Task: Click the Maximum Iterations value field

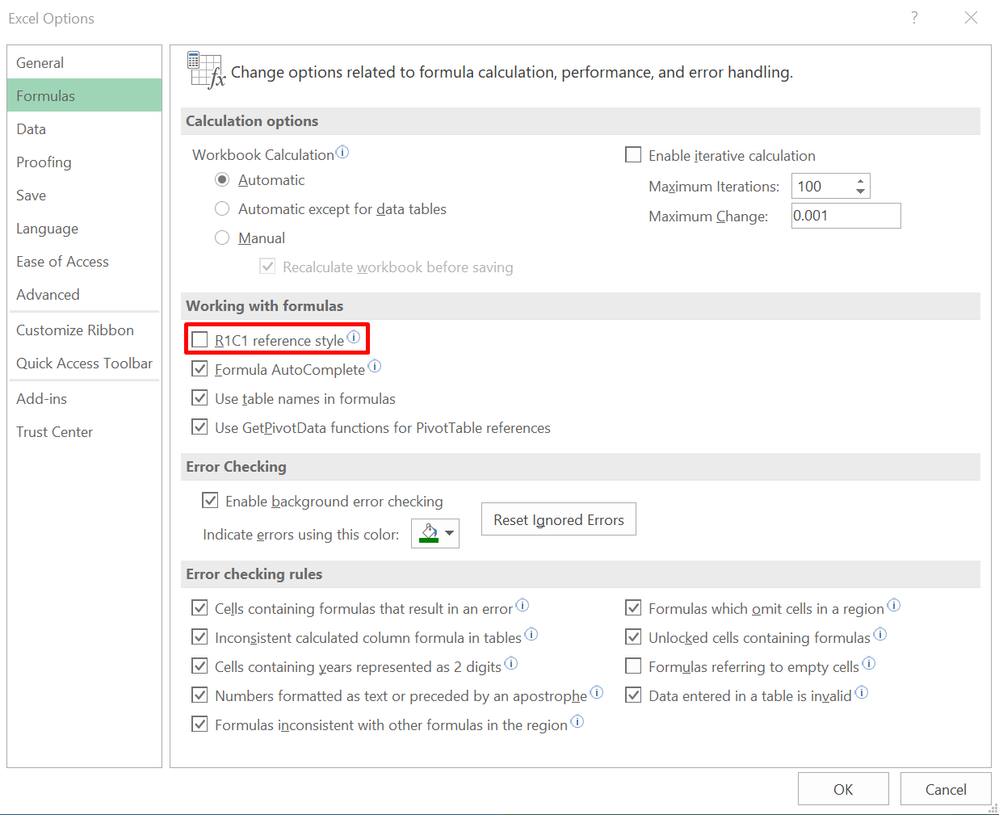Action: [x=823, y=186]
